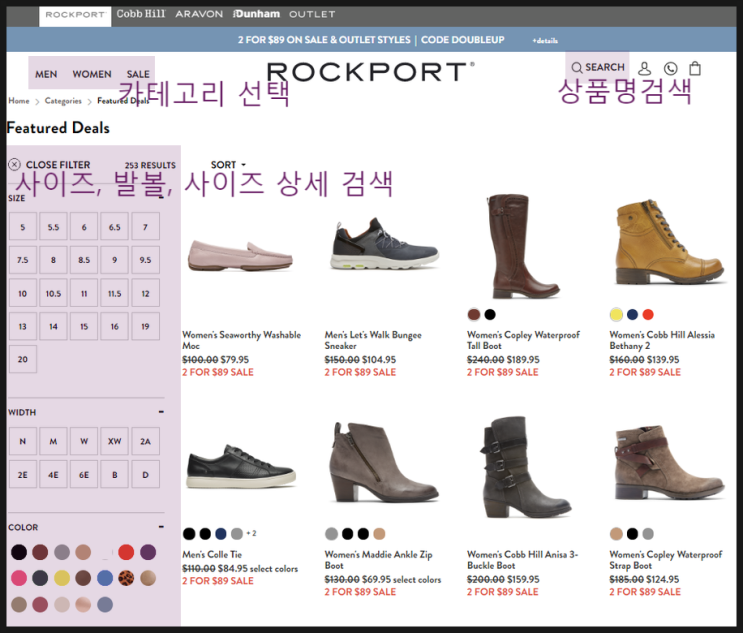This screenshot has height=633, width=743.
Task: Click Close Filter label
Action: coord(58,165)
